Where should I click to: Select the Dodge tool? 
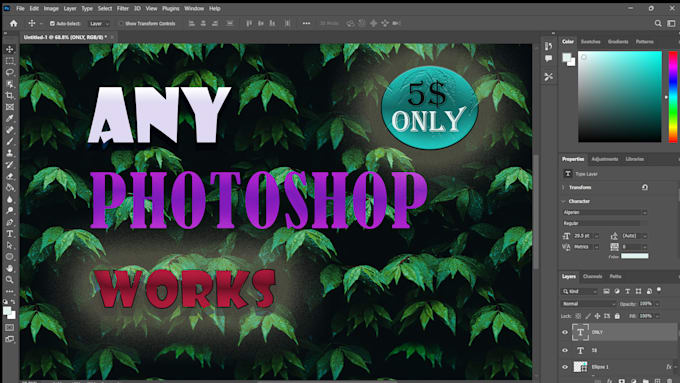coord(10,211)
